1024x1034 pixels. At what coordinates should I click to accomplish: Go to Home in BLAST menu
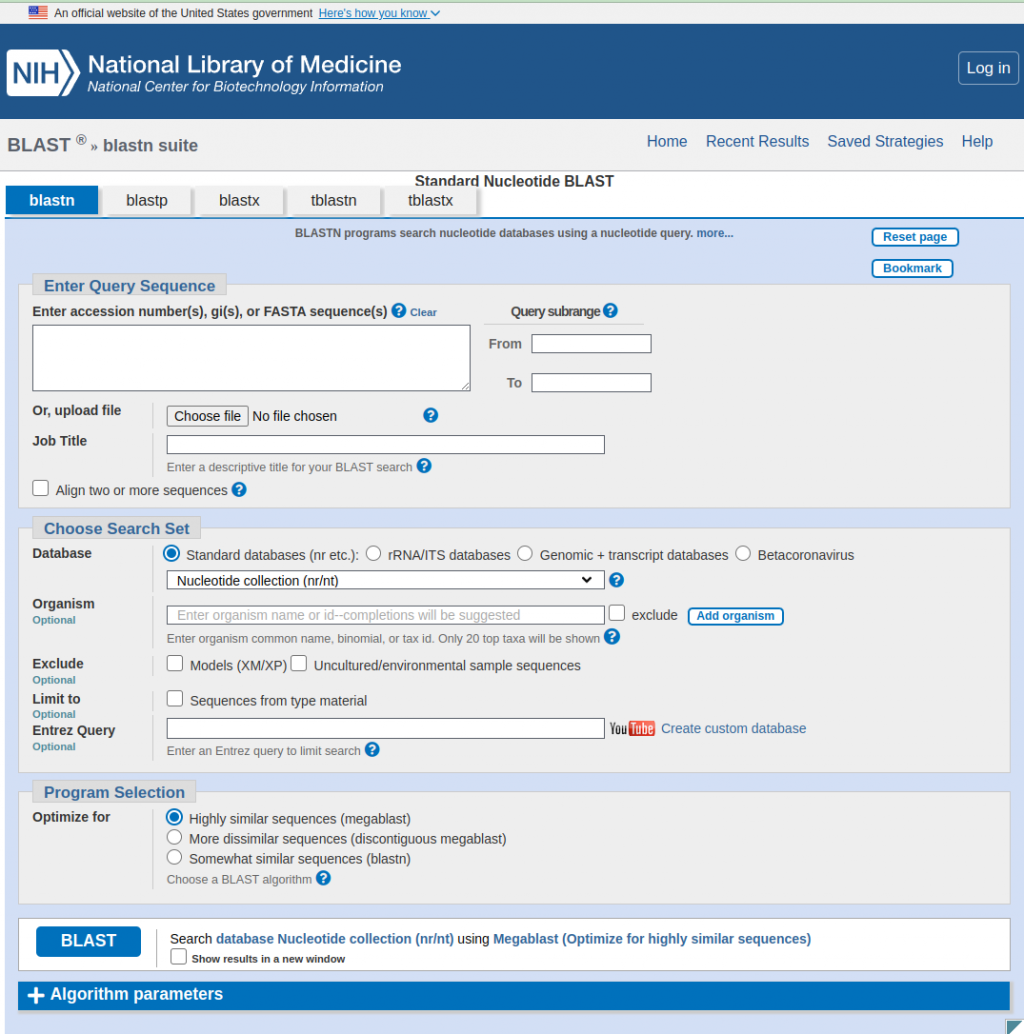click(x=667, y=141)
